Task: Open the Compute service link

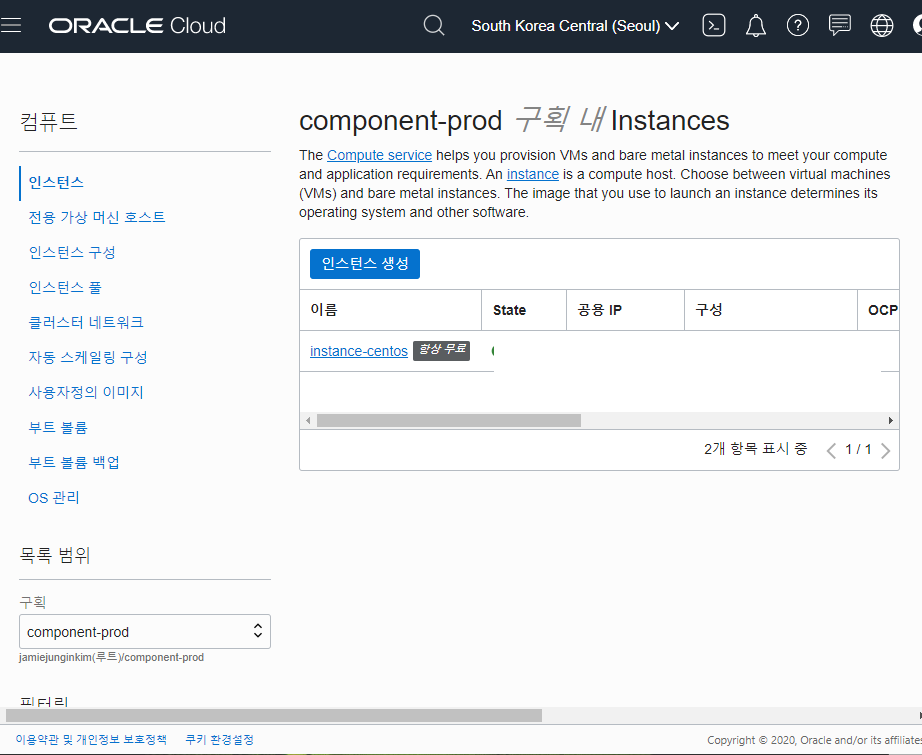Action: pyautogui.click(x=379, y=155)
